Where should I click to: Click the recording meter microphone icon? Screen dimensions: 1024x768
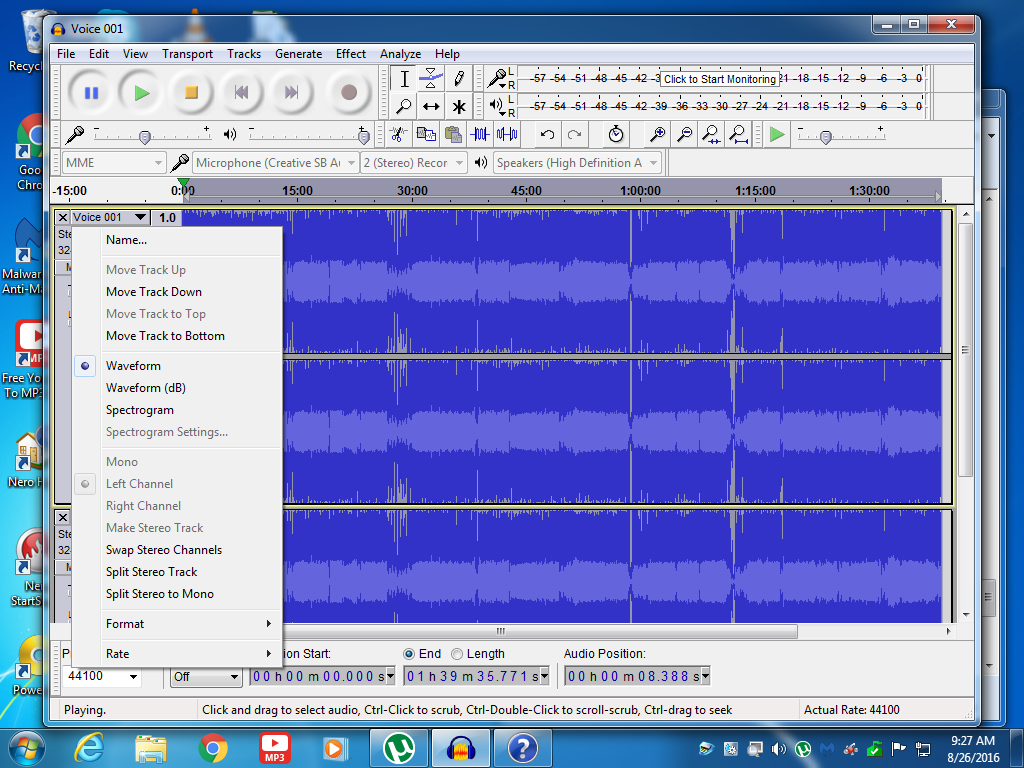click(498, 78)
